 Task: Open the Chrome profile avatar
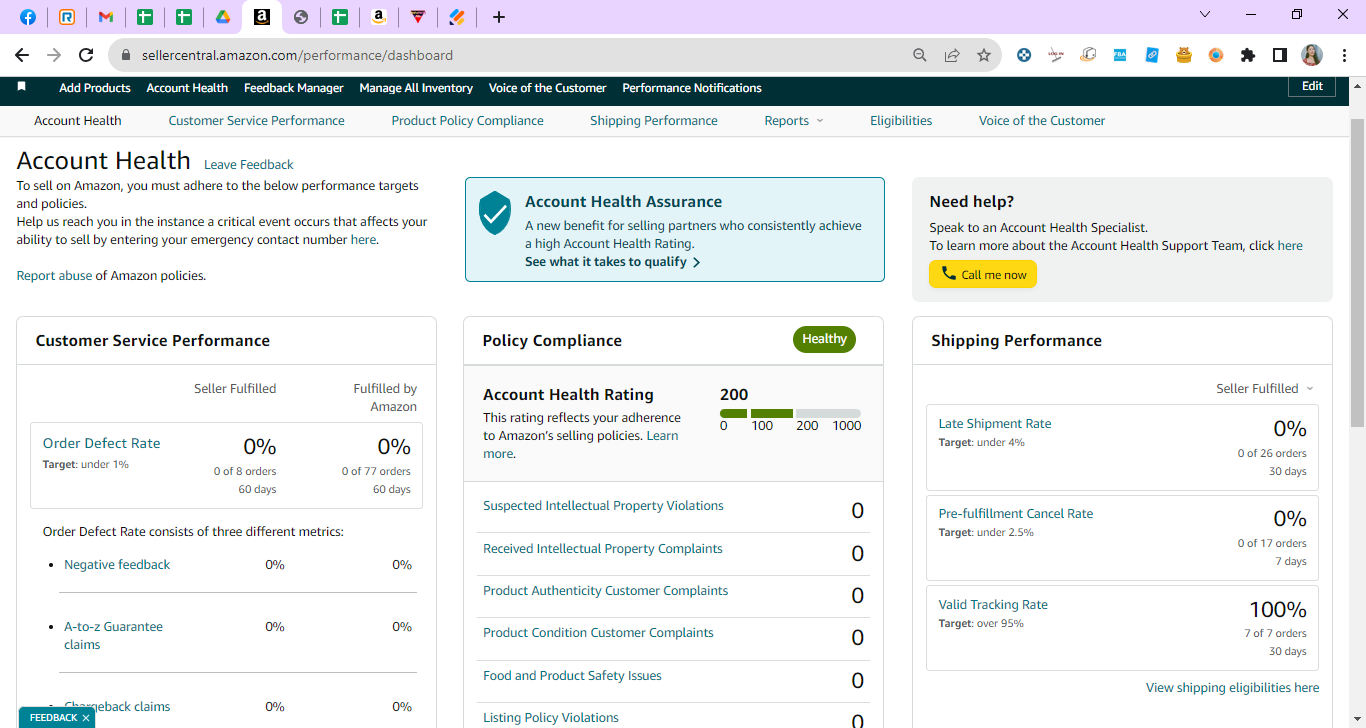point(1312,56)
